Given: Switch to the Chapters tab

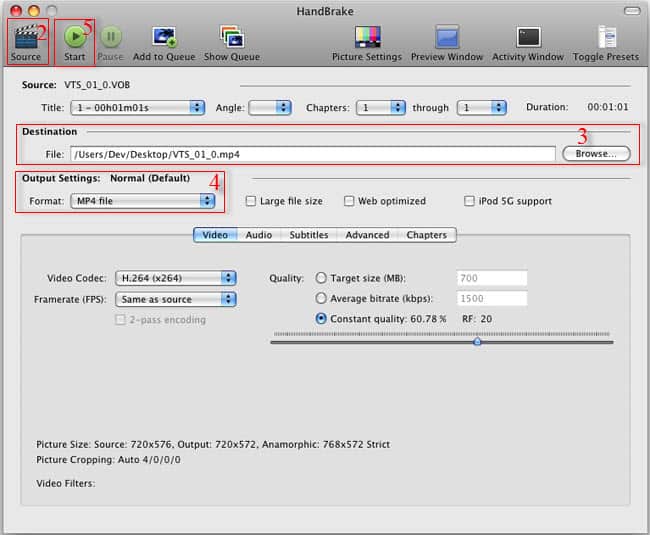Looking at the screenshot, I should point(427,235).
